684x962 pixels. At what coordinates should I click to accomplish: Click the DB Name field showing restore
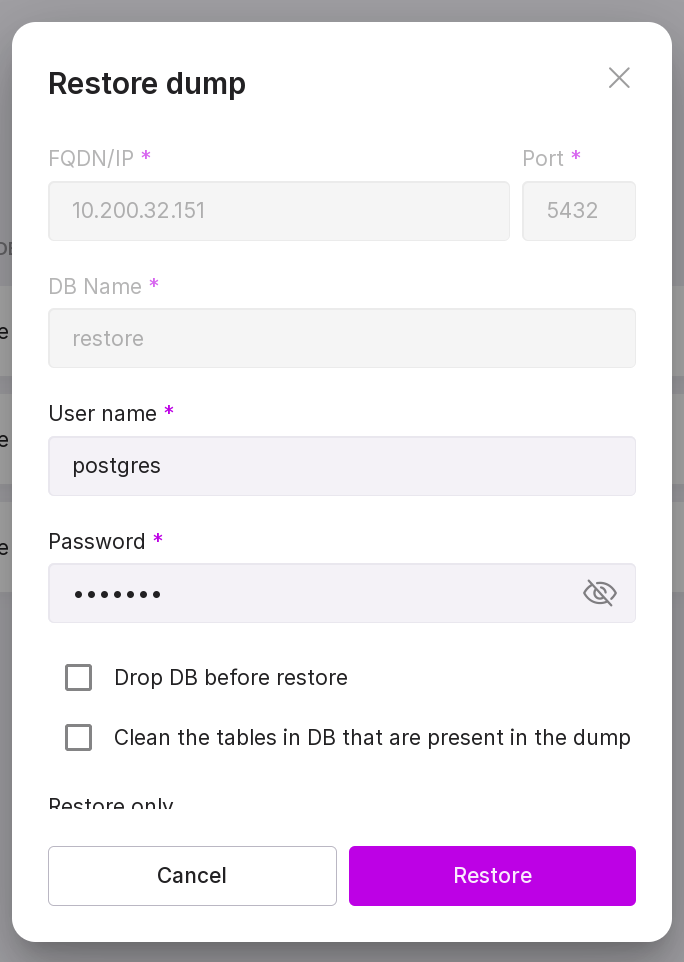tap(341, 338)
